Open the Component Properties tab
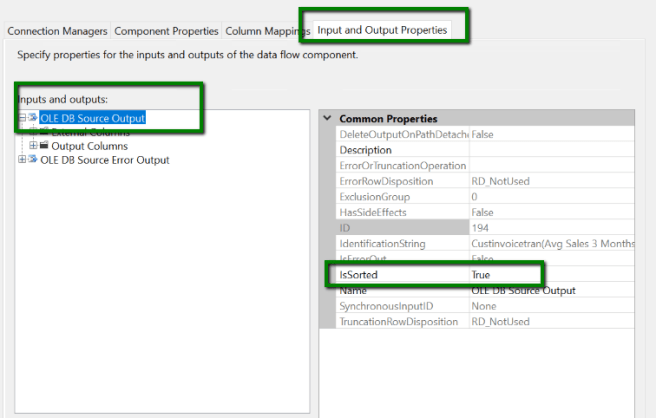 [165, 31]
